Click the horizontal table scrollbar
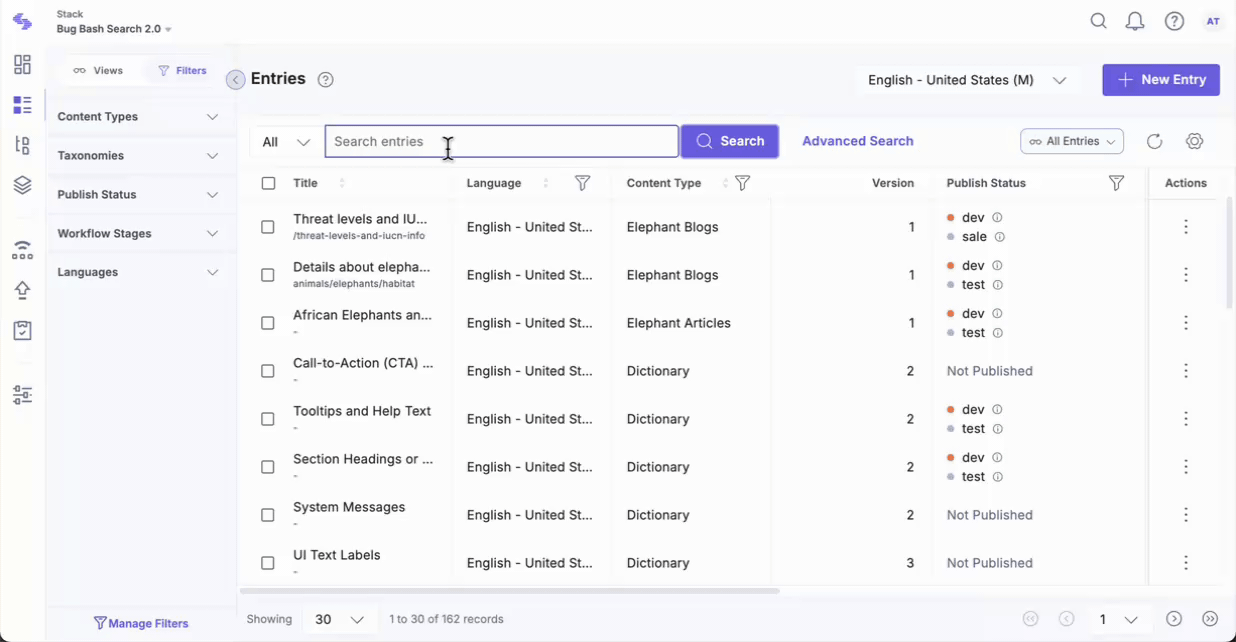The image size is (1236, 642). click(x=510, y=591)
